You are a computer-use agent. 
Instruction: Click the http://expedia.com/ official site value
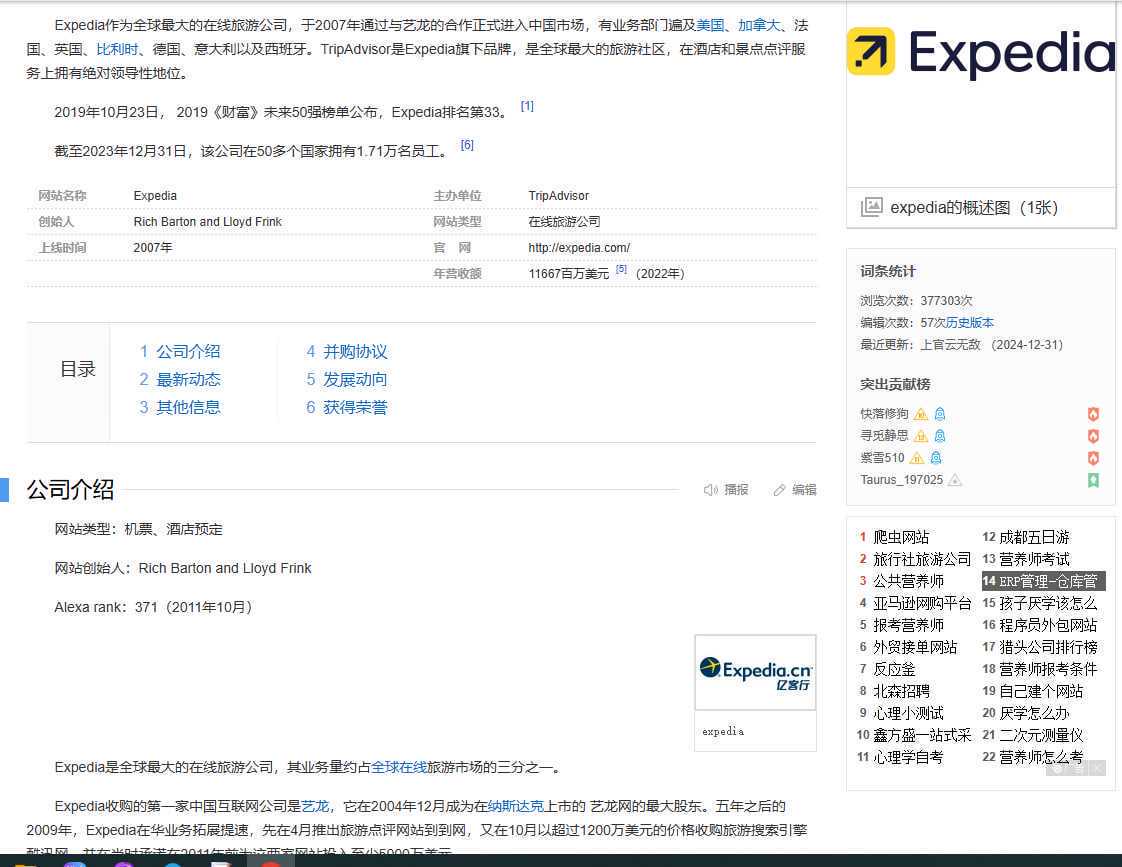tap(579, 248)
